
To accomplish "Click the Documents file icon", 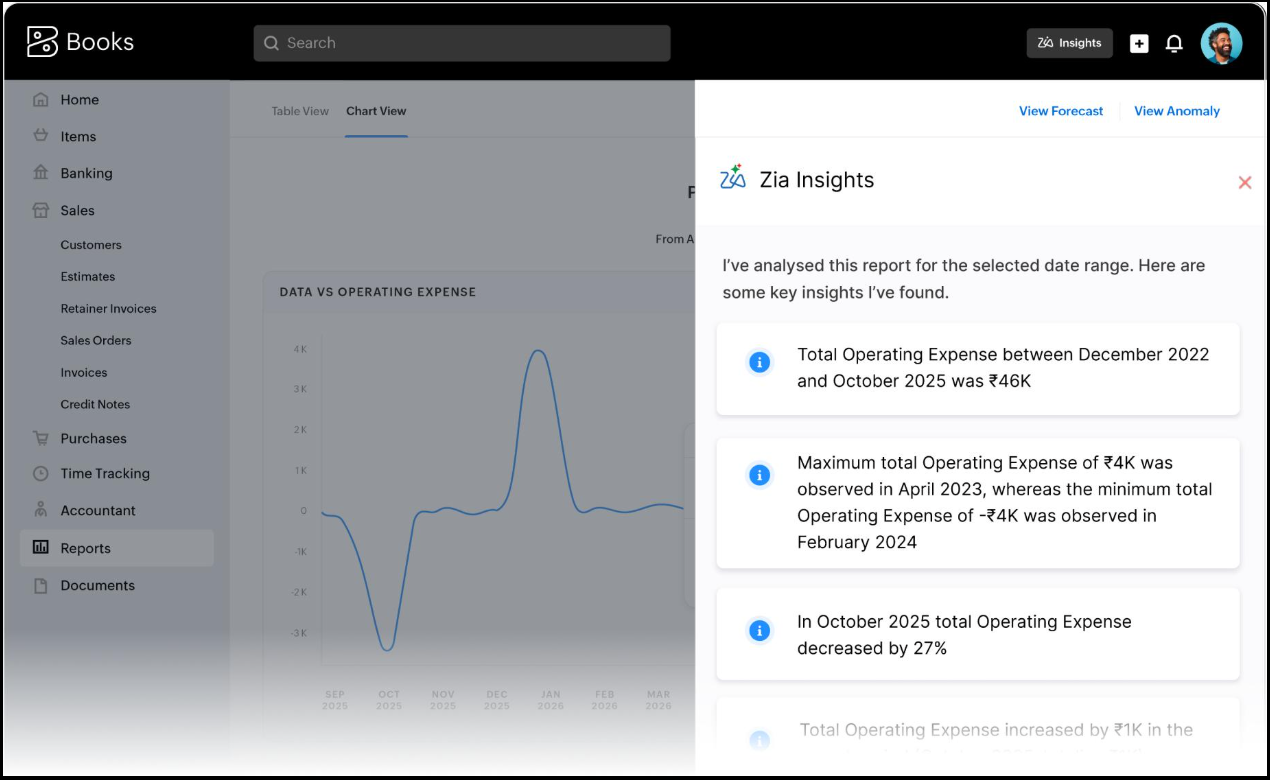I will [41, 585].
